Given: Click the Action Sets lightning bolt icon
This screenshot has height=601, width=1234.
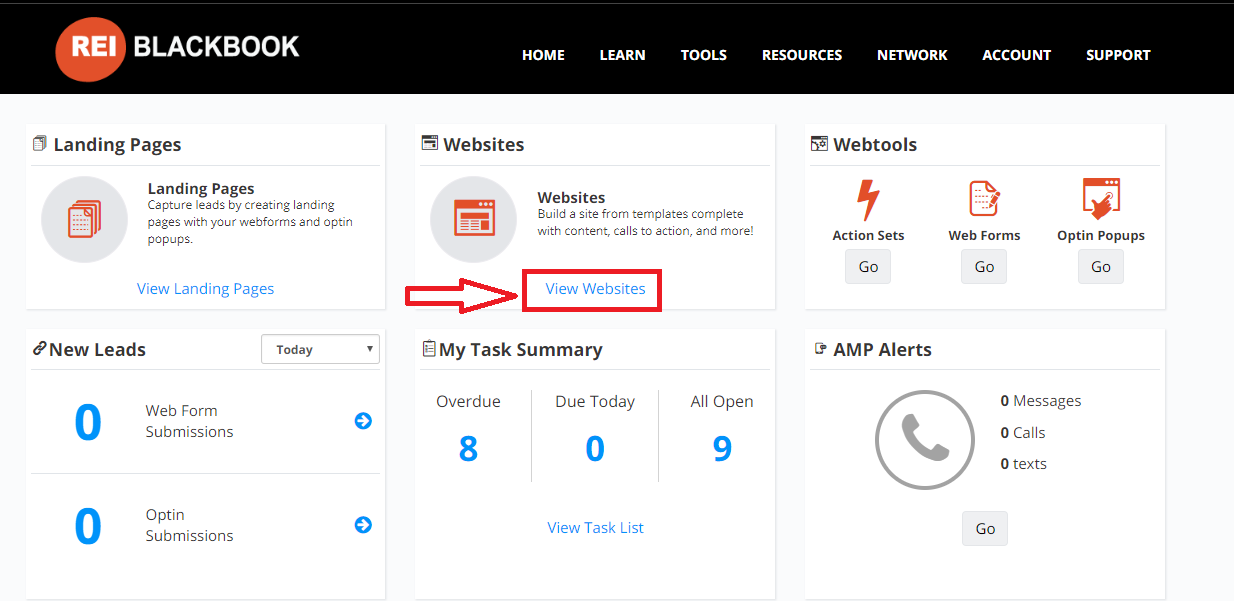Looking at the screenshot, I should tap(868, 200).
